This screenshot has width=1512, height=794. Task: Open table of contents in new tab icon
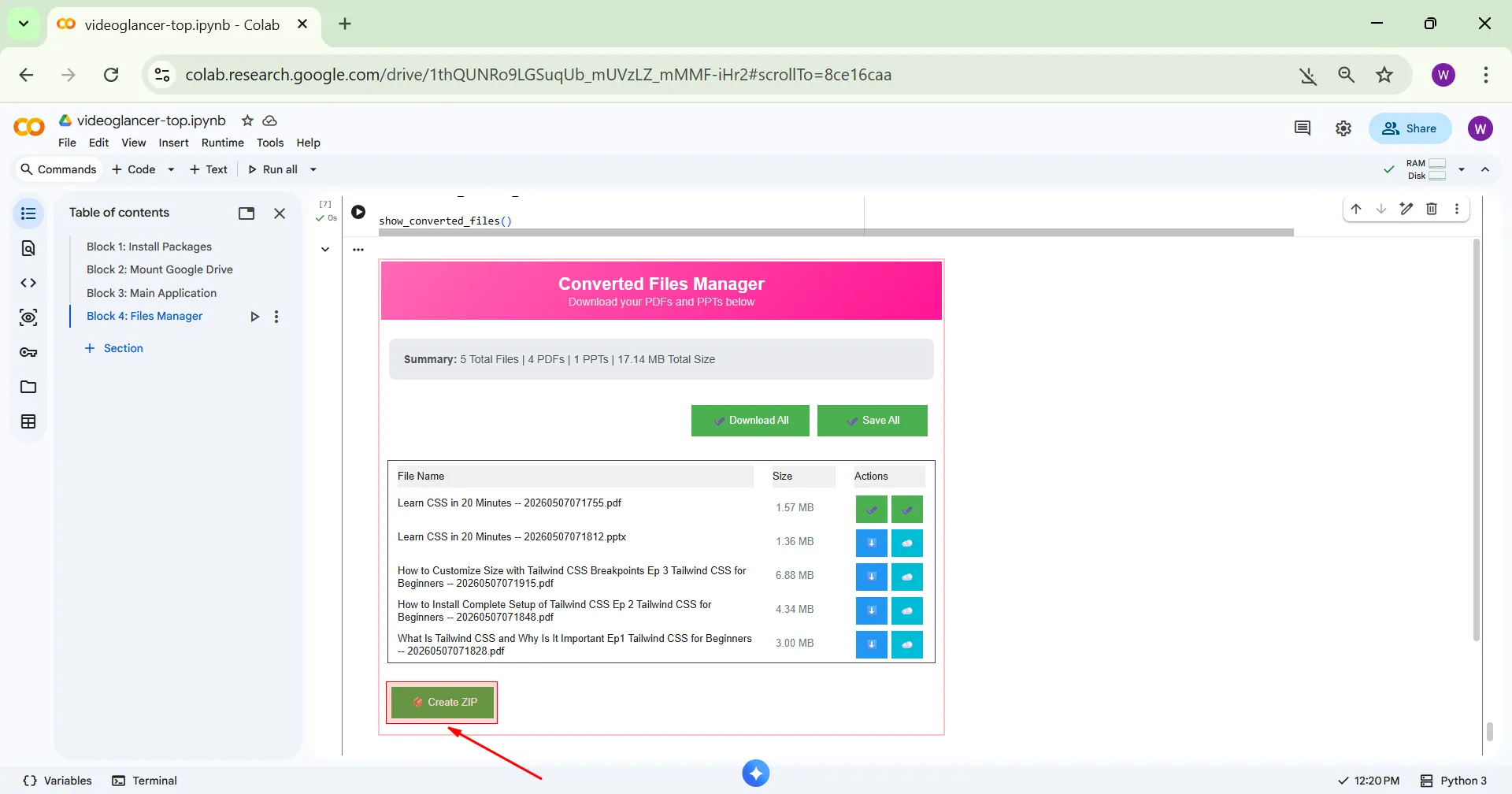tap(246, 213)
